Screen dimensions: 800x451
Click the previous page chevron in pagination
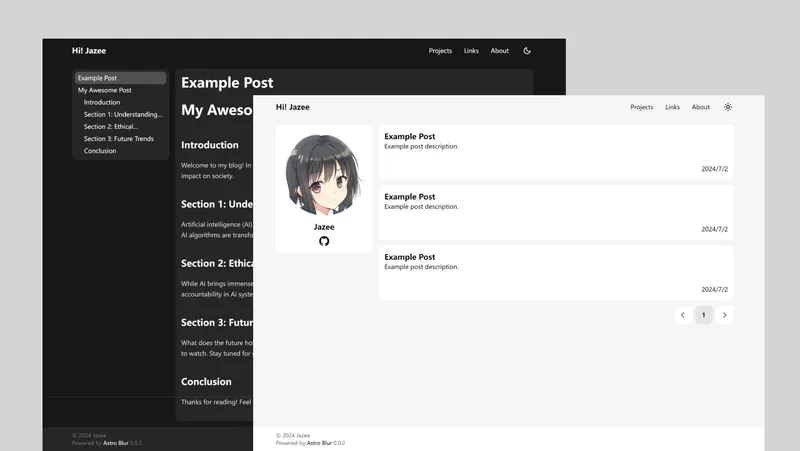click(x=682, y=315)
